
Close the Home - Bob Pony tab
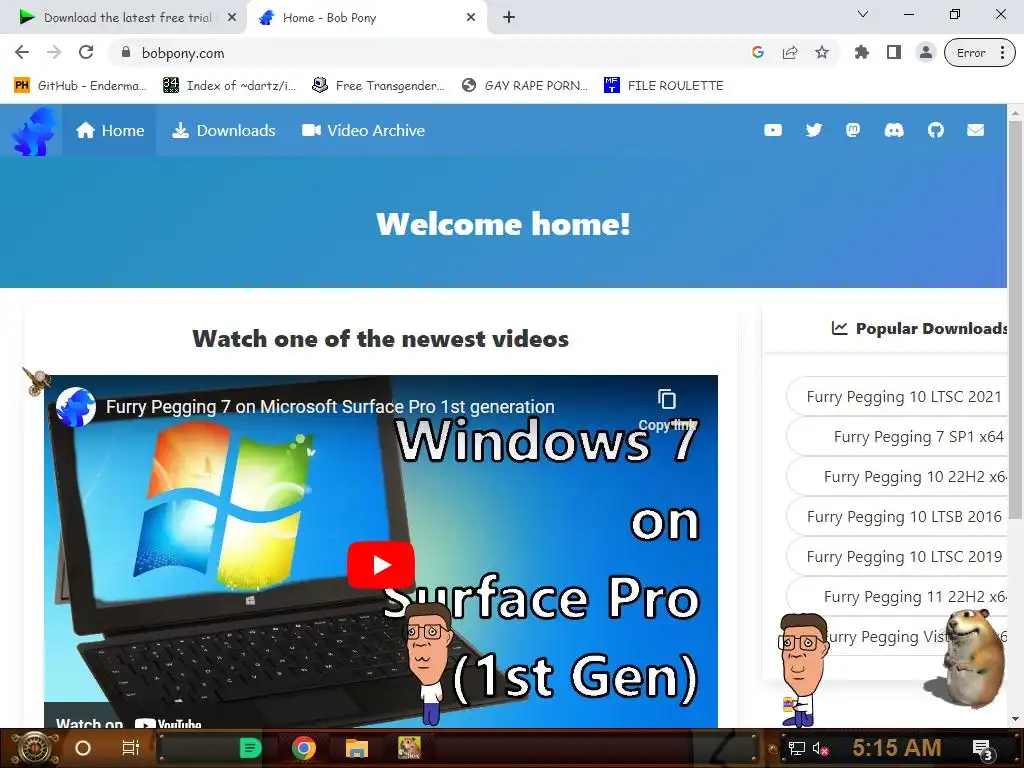pyautogui.click(x=471, y=18)
